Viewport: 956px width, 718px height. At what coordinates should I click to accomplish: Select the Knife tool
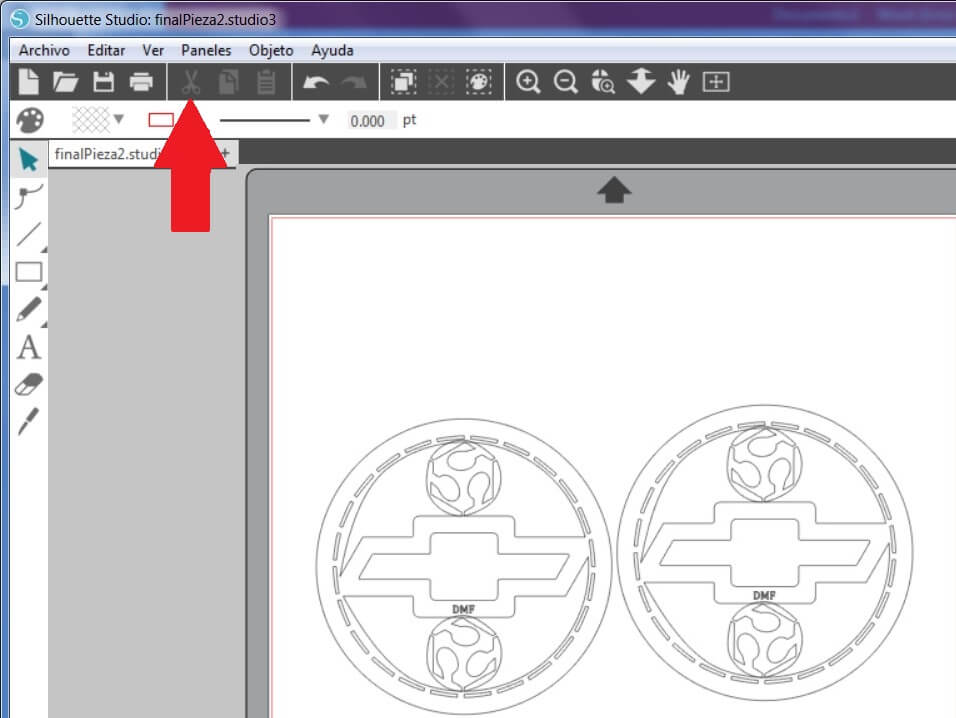click(x=29, y=421)
